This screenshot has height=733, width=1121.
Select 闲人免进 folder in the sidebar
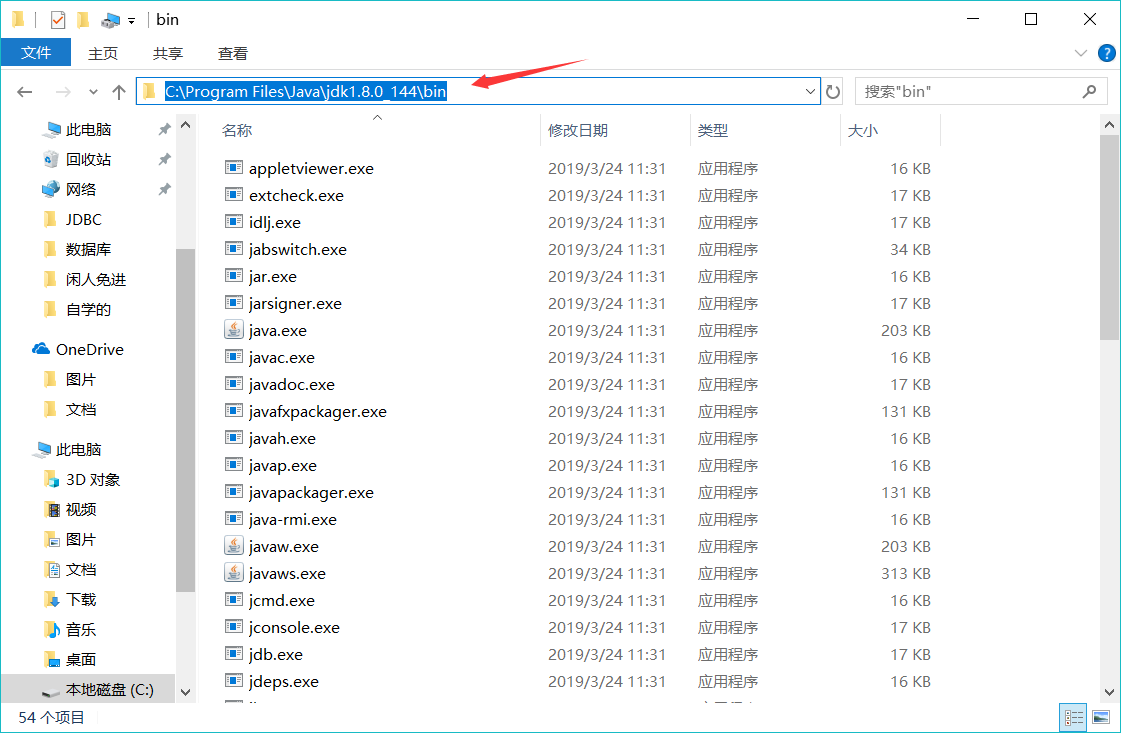point(96,279)
